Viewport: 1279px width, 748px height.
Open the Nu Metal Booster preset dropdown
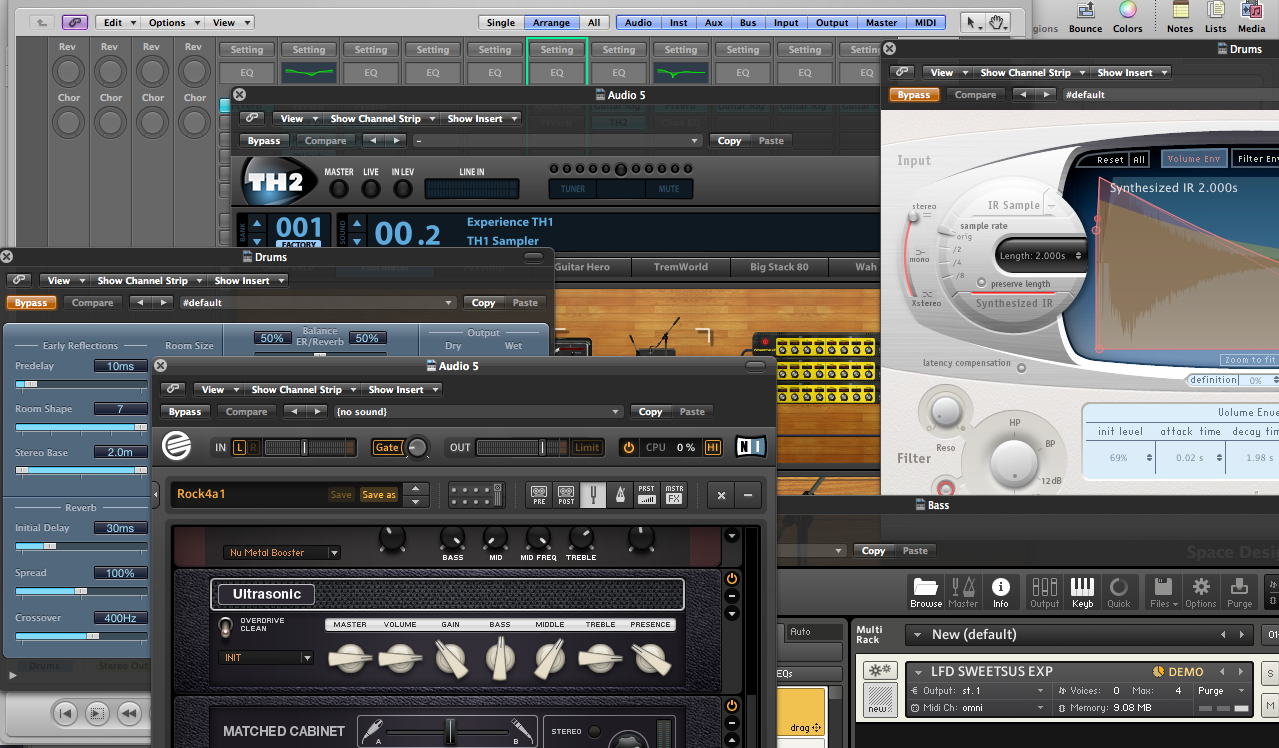pos(282,552)
